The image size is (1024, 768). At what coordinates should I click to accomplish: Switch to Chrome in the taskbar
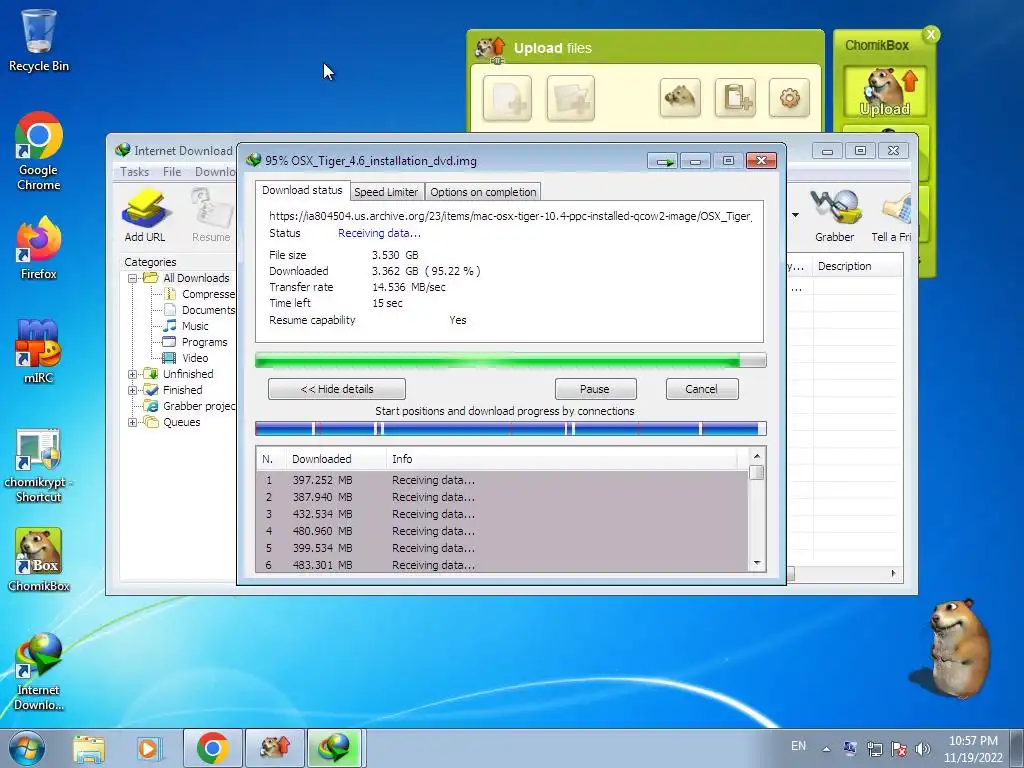(x=212, y=748)
